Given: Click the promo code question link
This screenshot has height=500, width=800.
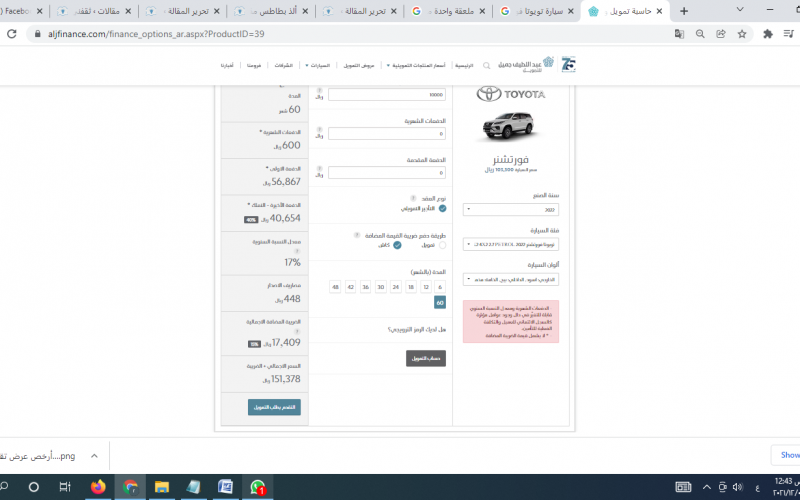Looking at the screenshot, I should coord(417,330).
